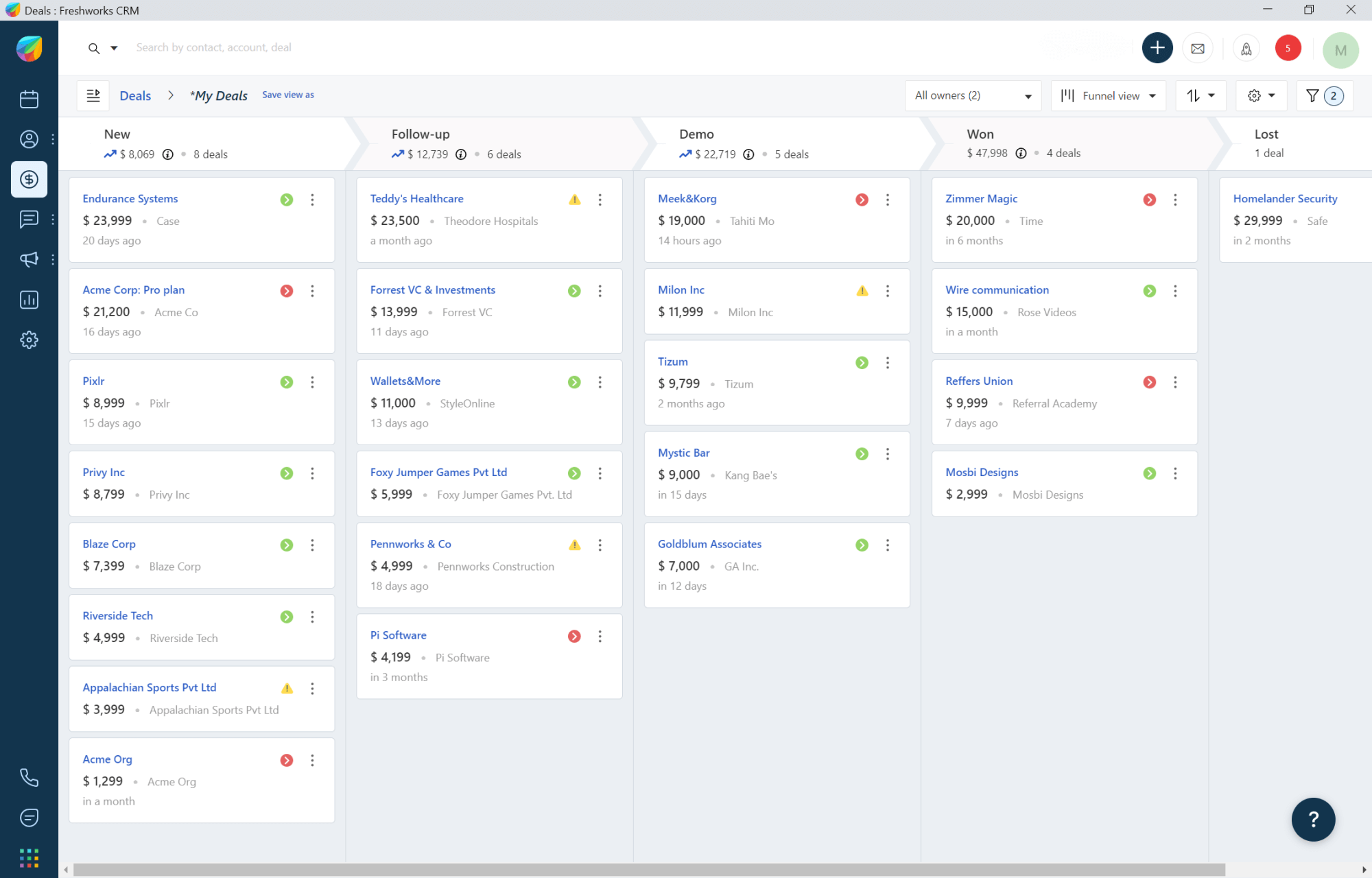Open the Reports analytics sidebar icon
Screen dimensions: 1372x878
click(x=29, y=300)
